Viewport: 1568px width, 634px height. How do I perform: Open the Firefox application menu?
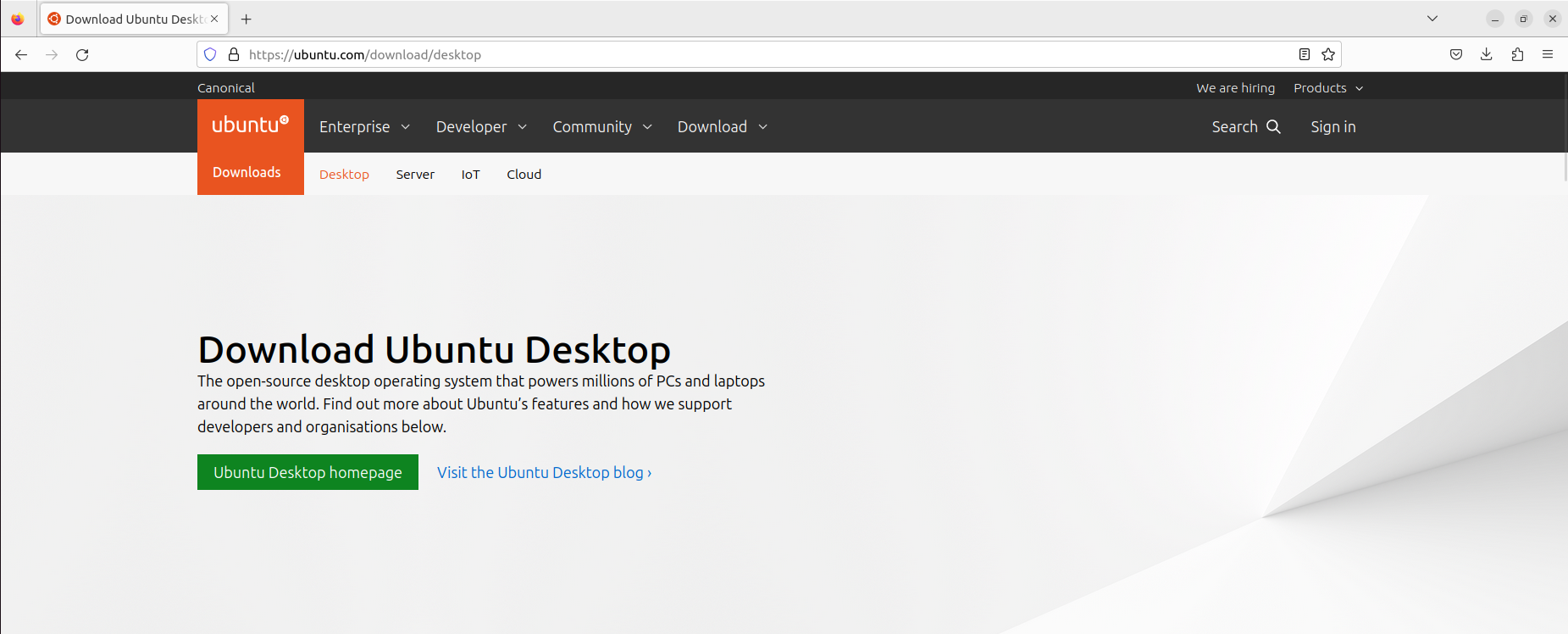pyautogui.click(x=1548, y=55)
